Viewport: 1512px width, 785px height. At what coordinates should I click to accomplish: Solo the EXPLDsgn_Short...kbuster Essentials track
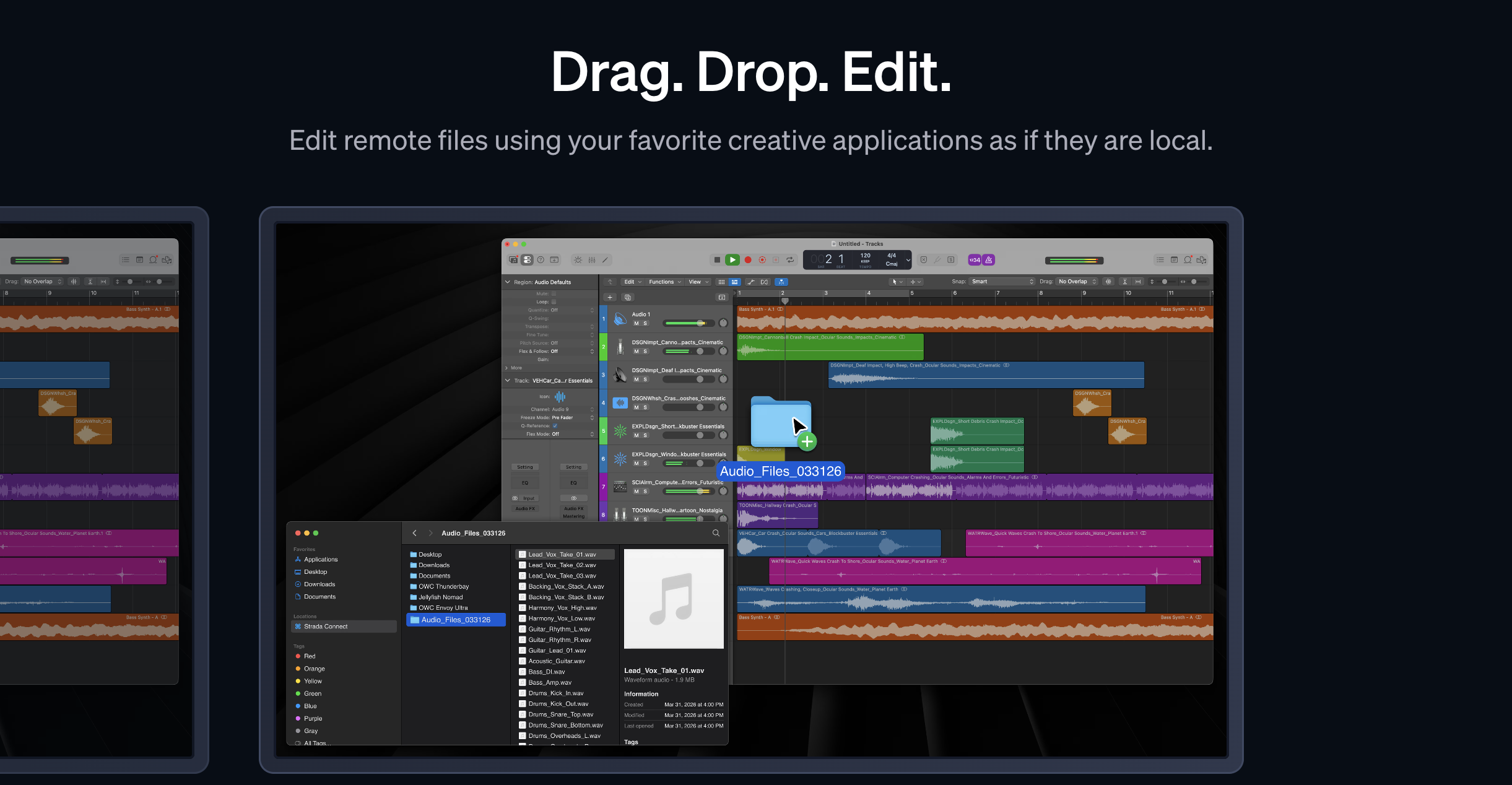point(645,435)
